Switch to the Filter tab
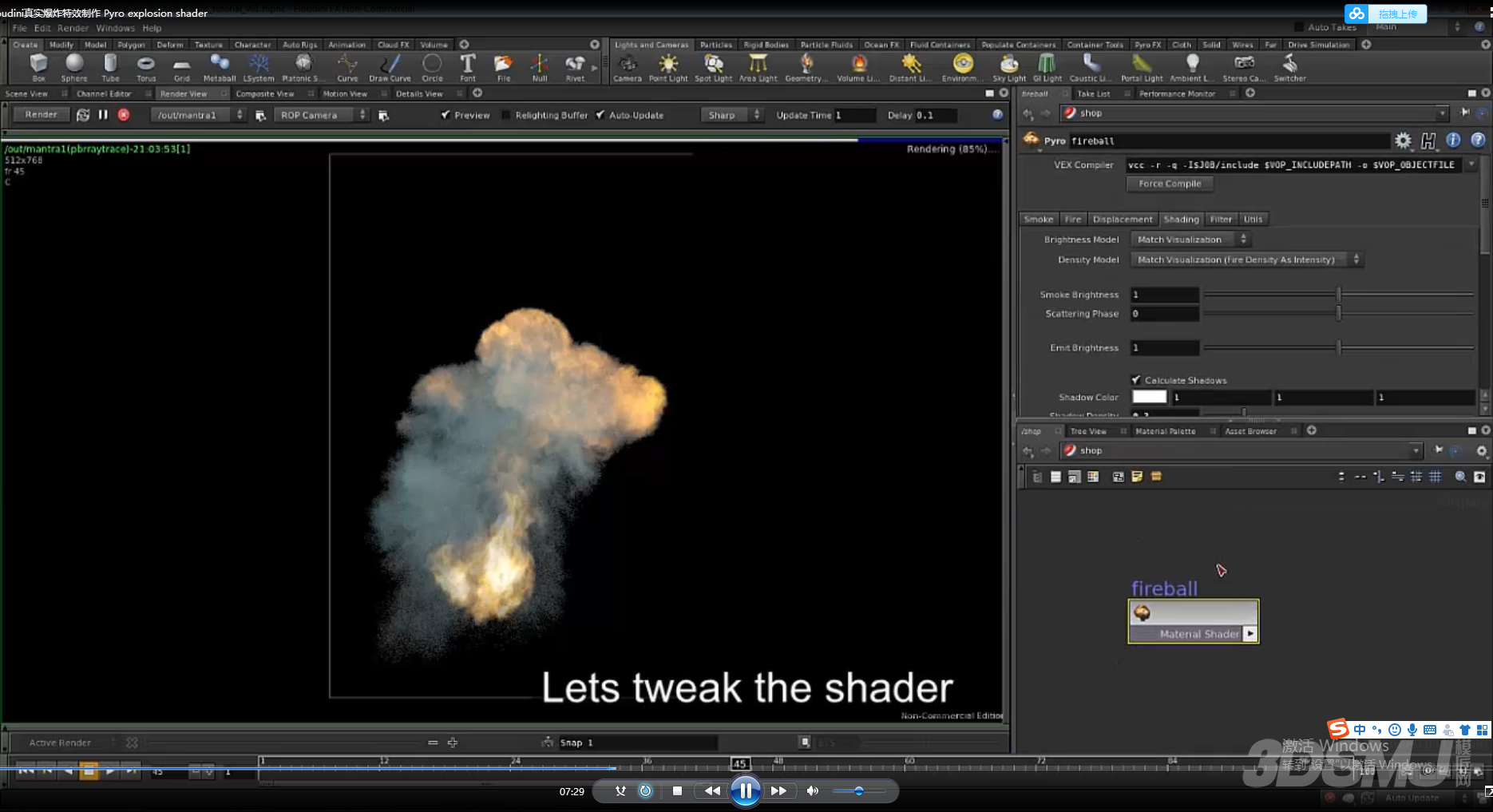The height and width of the screenshot is (812, 1493). 1220,219
